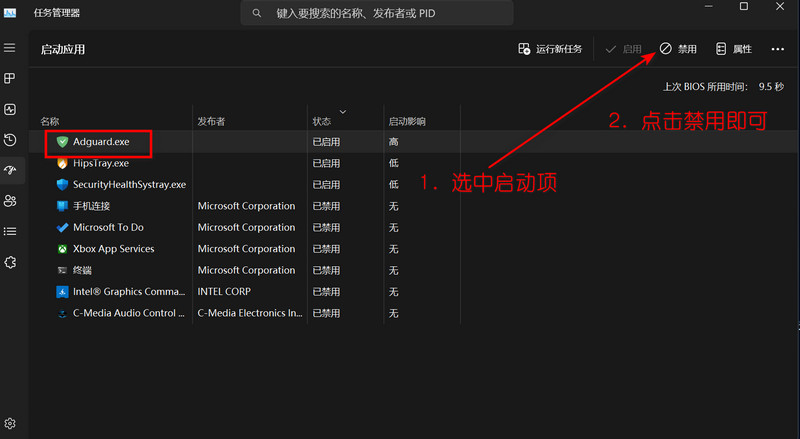This screenshot has height=439, width=800.
Task: Click the Intel Graphics Command icon
Action: pos(62,292)
